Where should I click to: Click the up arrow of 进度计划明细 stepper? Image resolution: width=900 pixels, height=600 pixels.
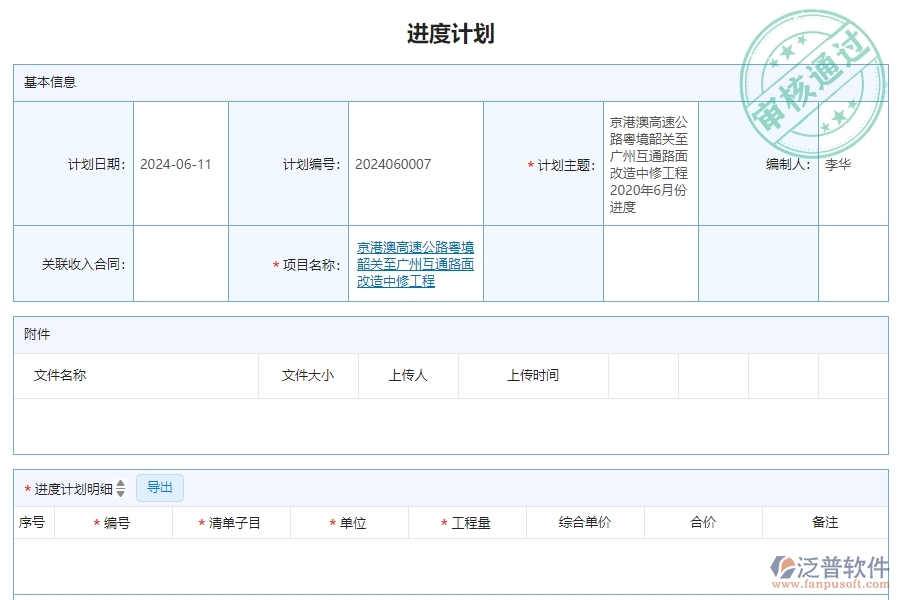click(120, 484)
